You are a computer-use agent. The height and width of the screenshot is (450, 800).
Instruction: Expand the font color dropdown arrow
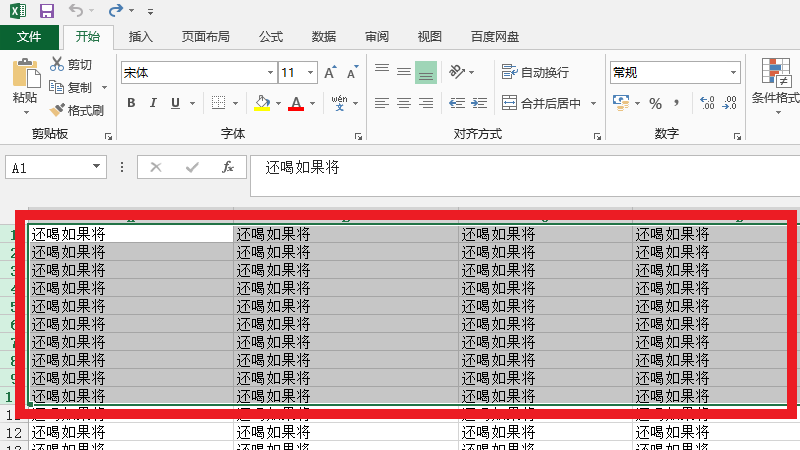pos(312,103)
